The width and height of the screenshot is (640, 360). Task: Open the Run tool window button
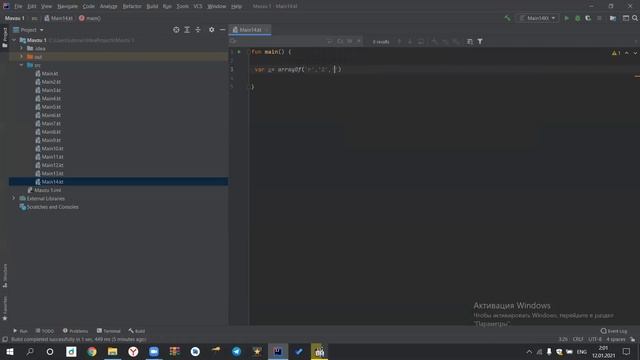point(20,331)
